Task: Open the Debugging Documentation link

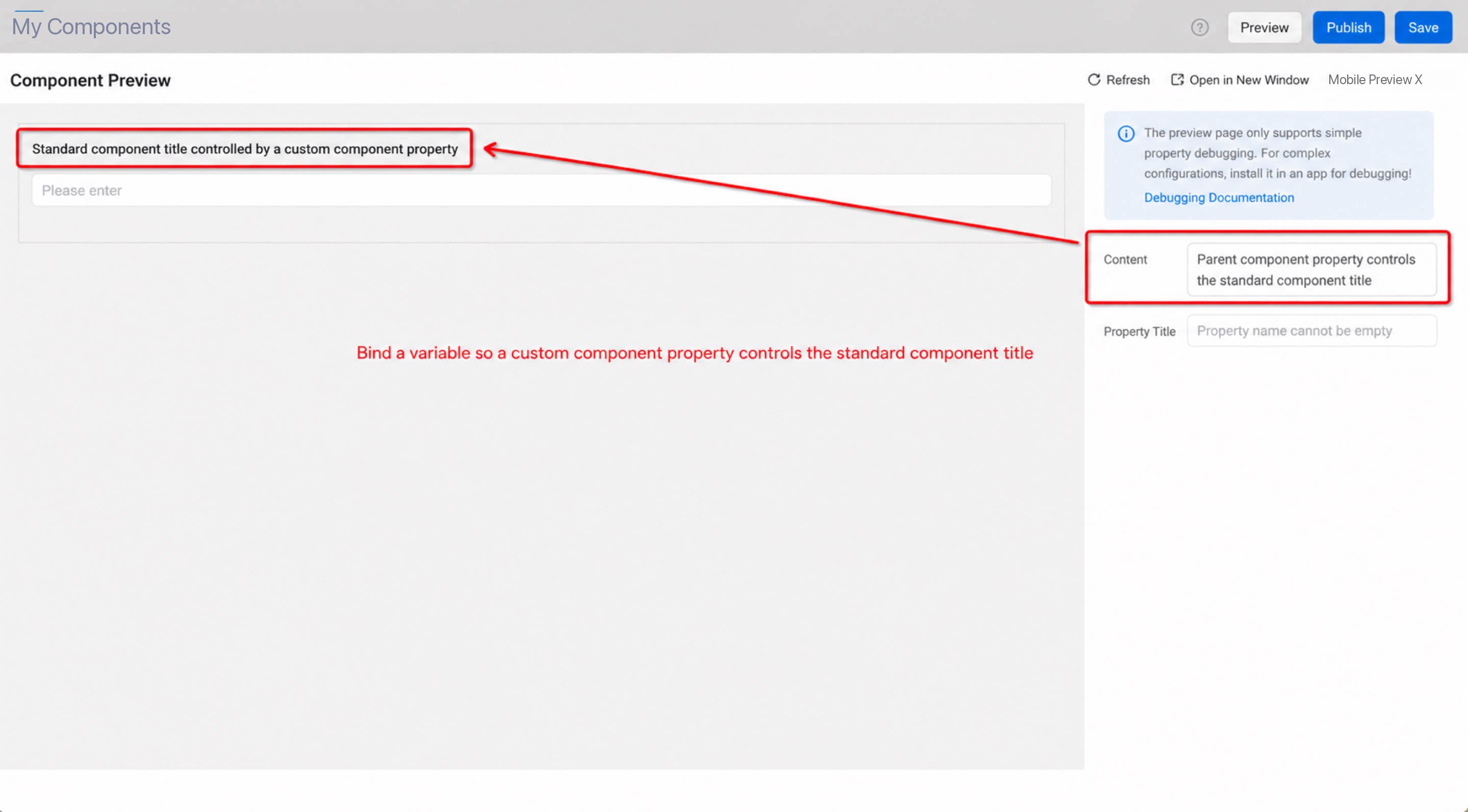Action: point(1219,198)
